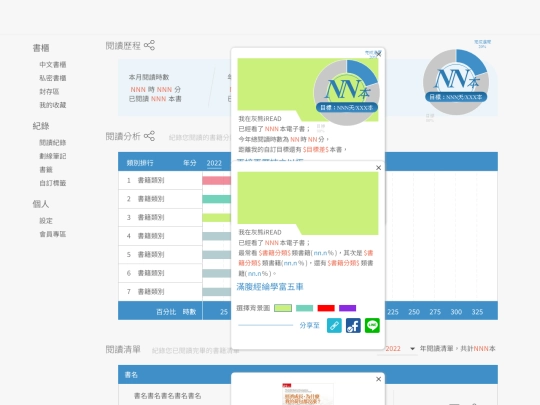Click the 書櫃 sidebar section heading
This screenshot has height=405, width=540.
(x=41, y=48)
